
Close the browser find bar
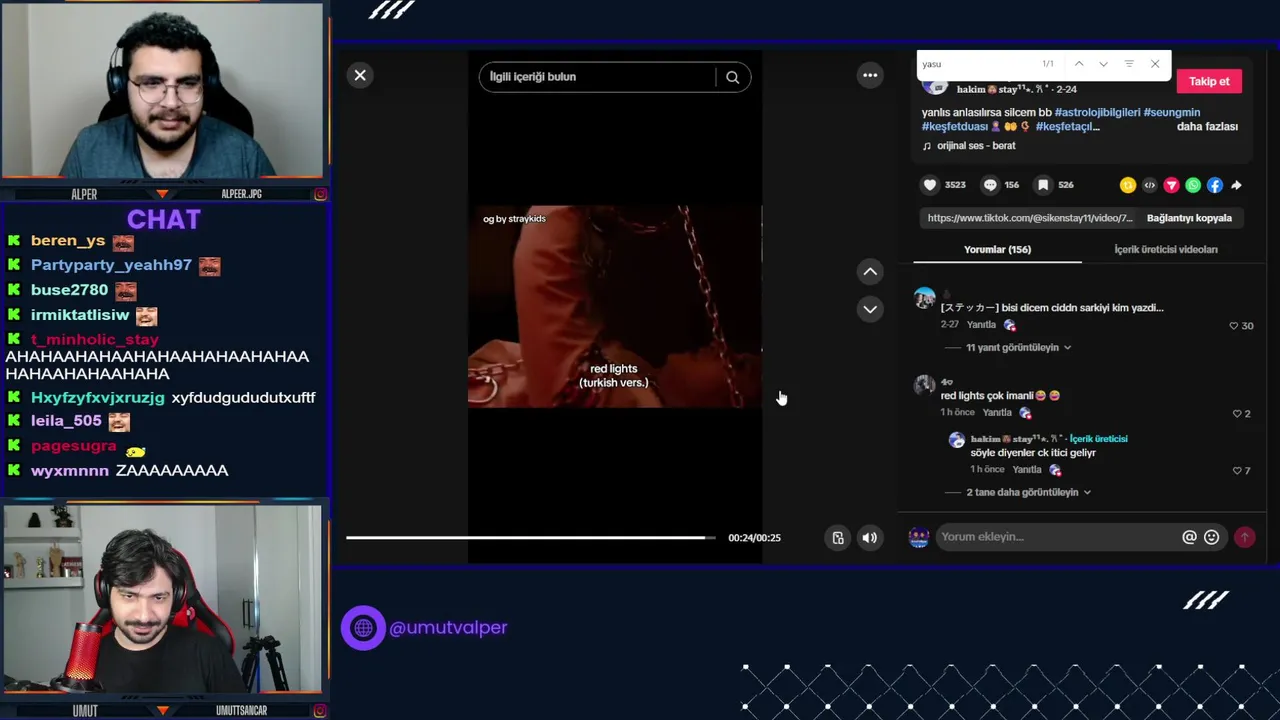(x=1155, y=64)
